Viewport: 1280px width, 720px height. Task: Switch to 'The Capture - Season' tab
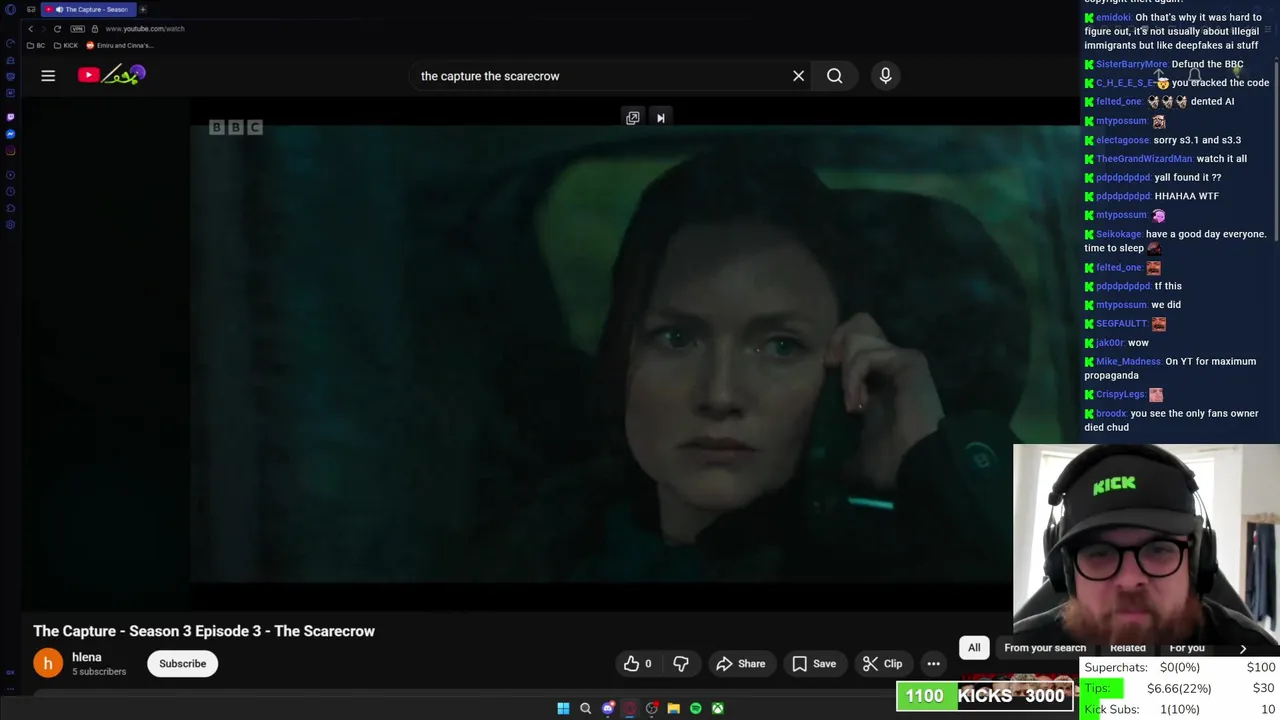coord(88,9)
